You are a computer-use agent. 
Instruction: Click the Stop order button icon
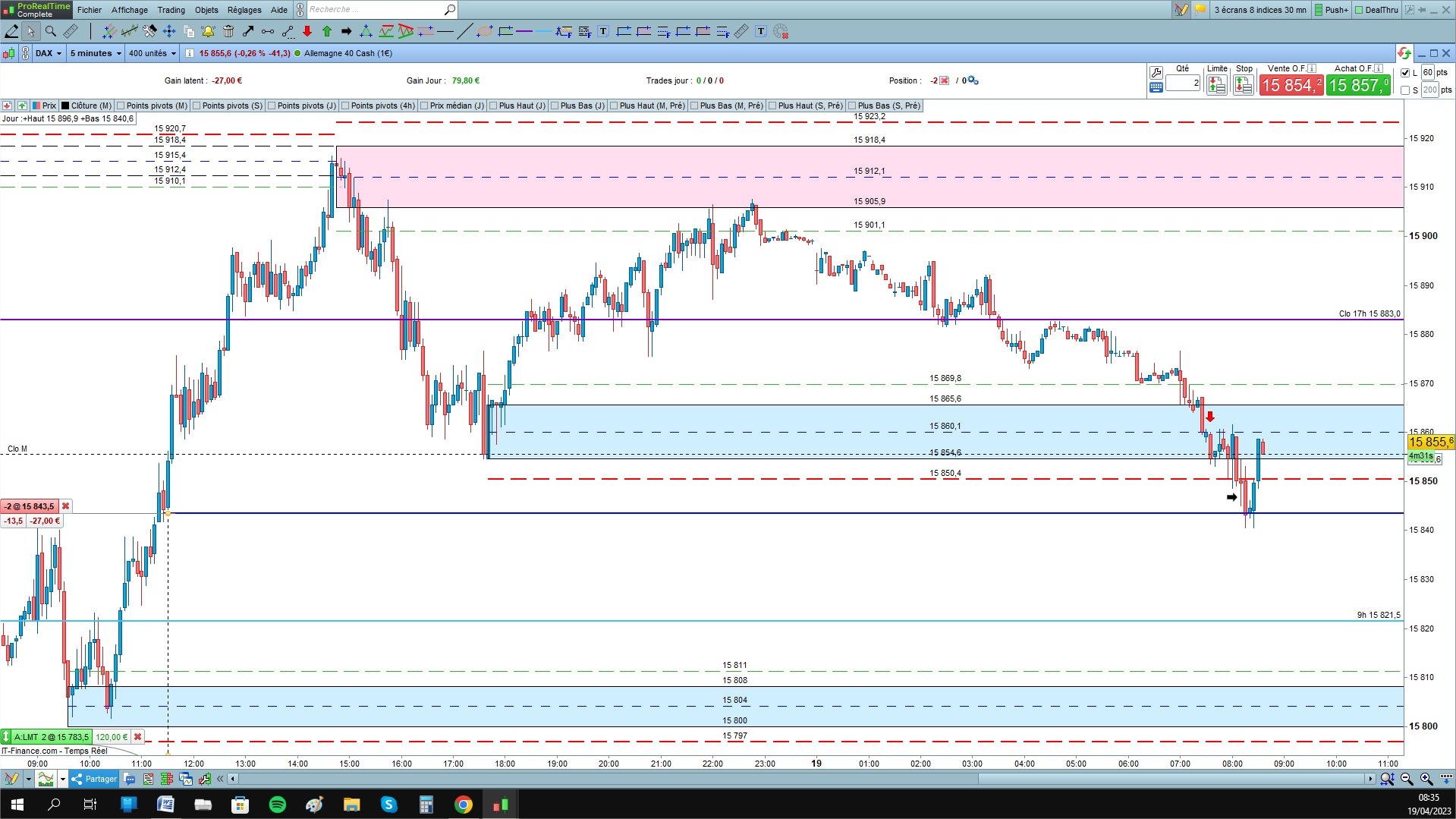point(1243,86)
